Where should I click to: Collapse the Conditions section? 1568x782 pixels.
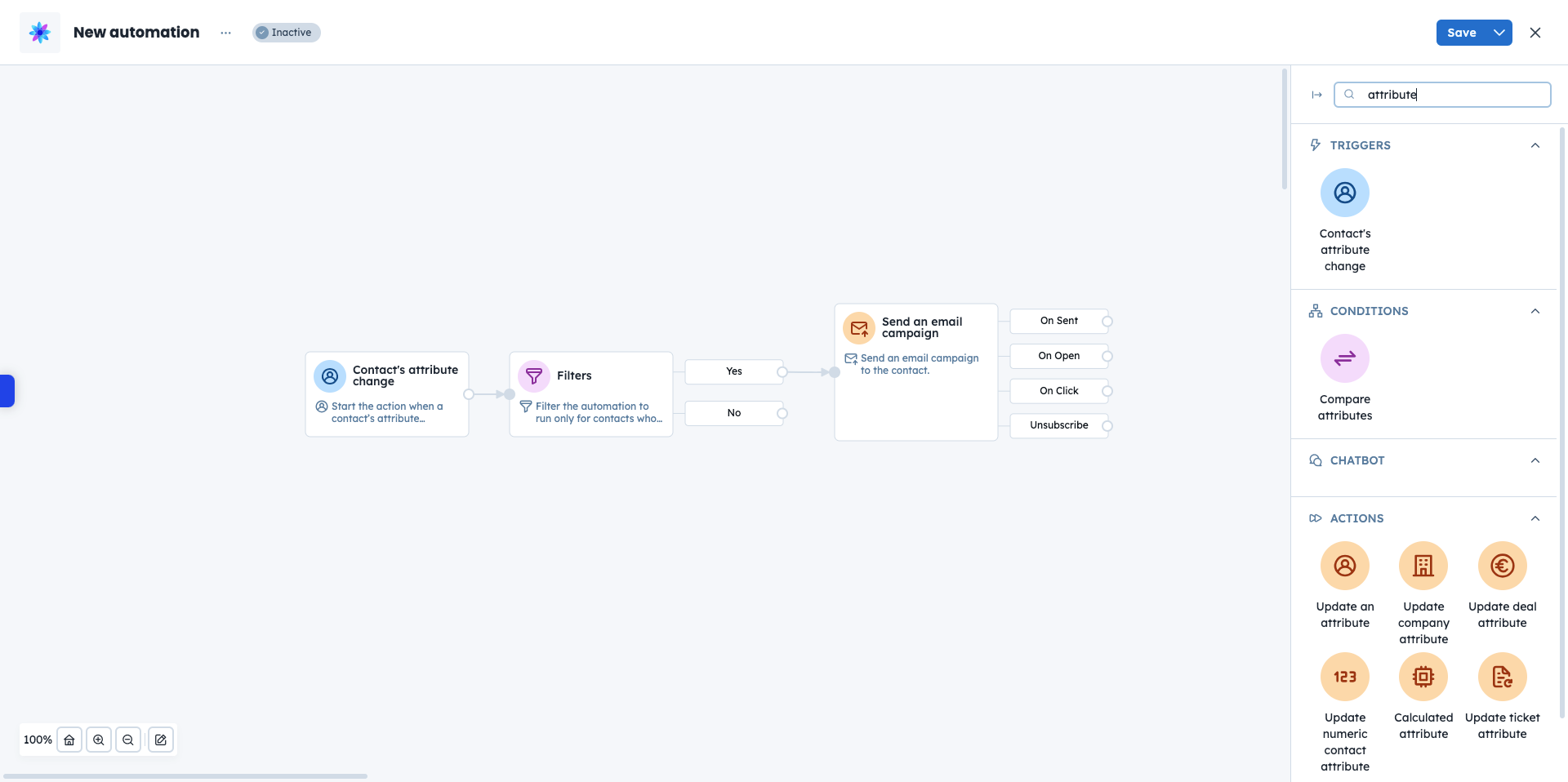[1535, 311]
